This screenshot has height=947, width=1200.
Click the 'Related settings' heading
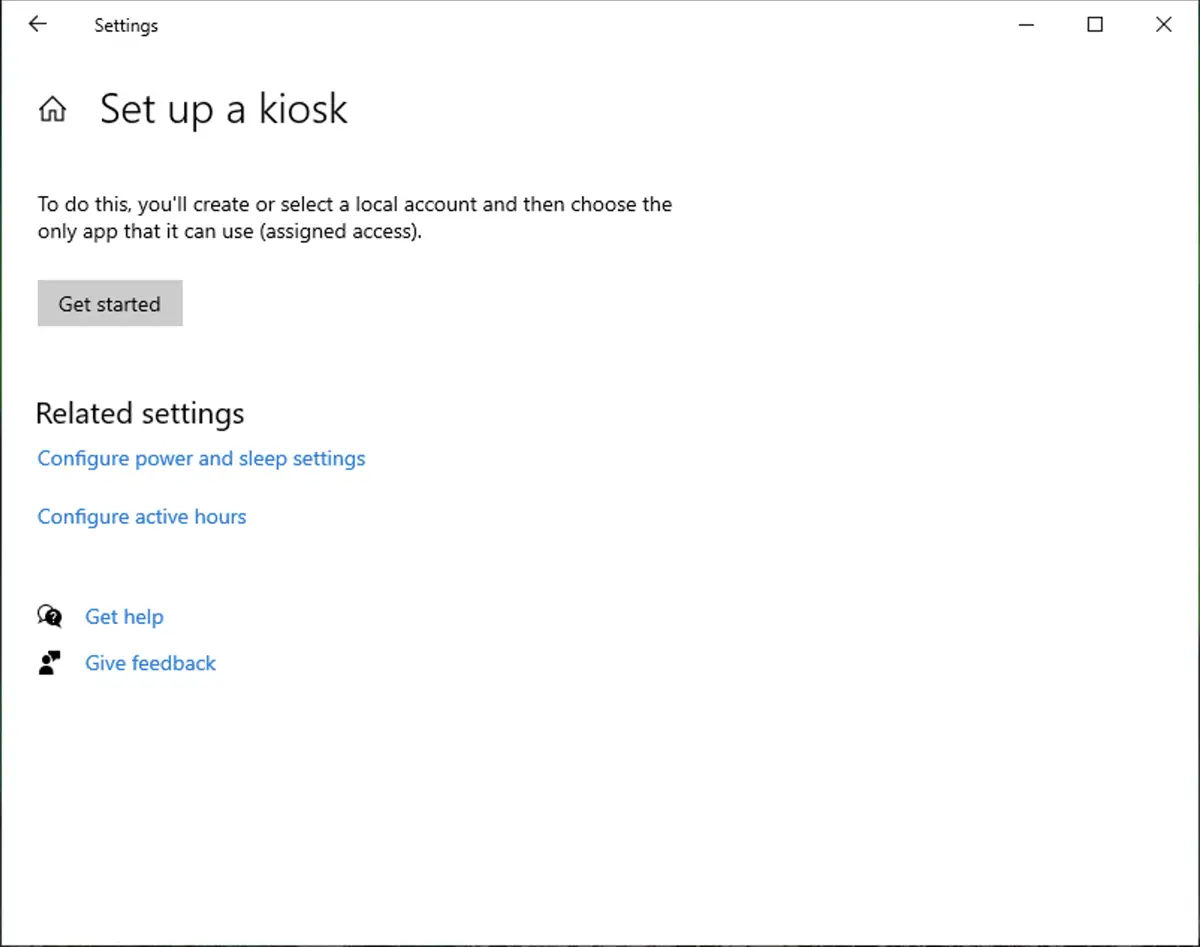pyautogui.click(x=140, y=413)
